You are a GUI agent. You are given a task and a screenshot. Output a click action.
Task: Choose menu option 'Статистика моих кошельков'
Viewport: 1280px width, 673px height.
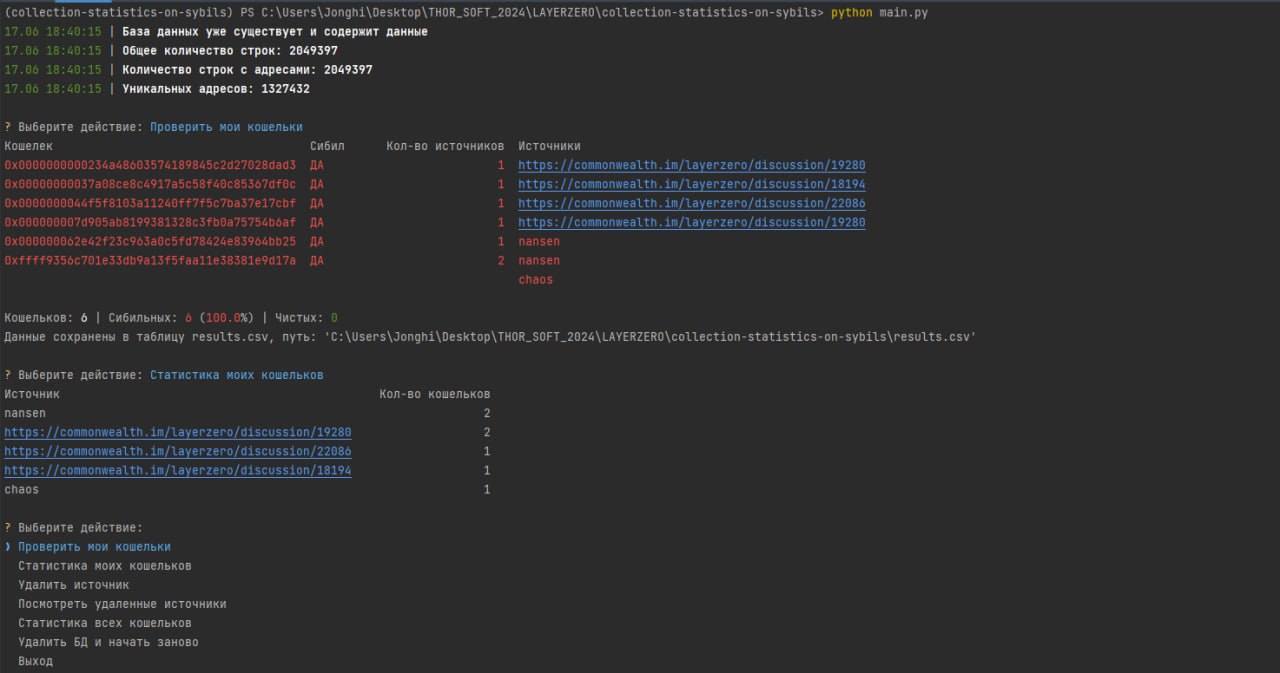pos(105,566)
